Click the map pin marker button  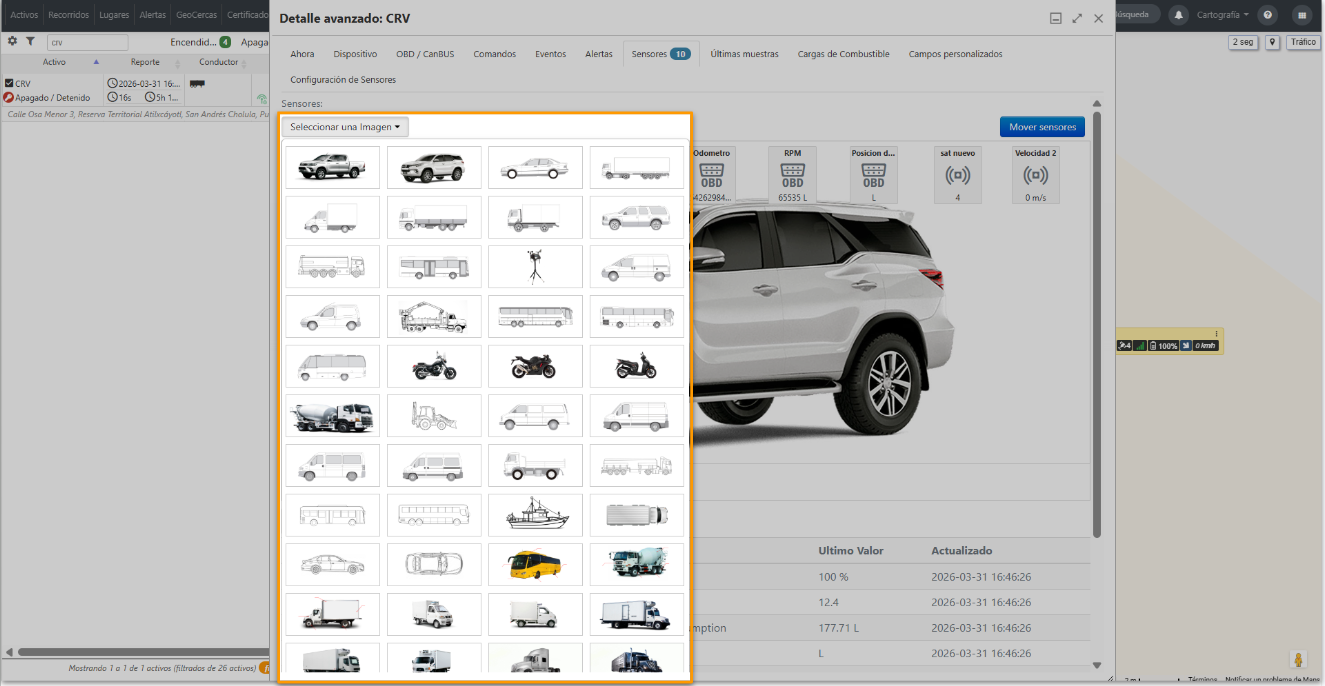[x=1273, y=42]
